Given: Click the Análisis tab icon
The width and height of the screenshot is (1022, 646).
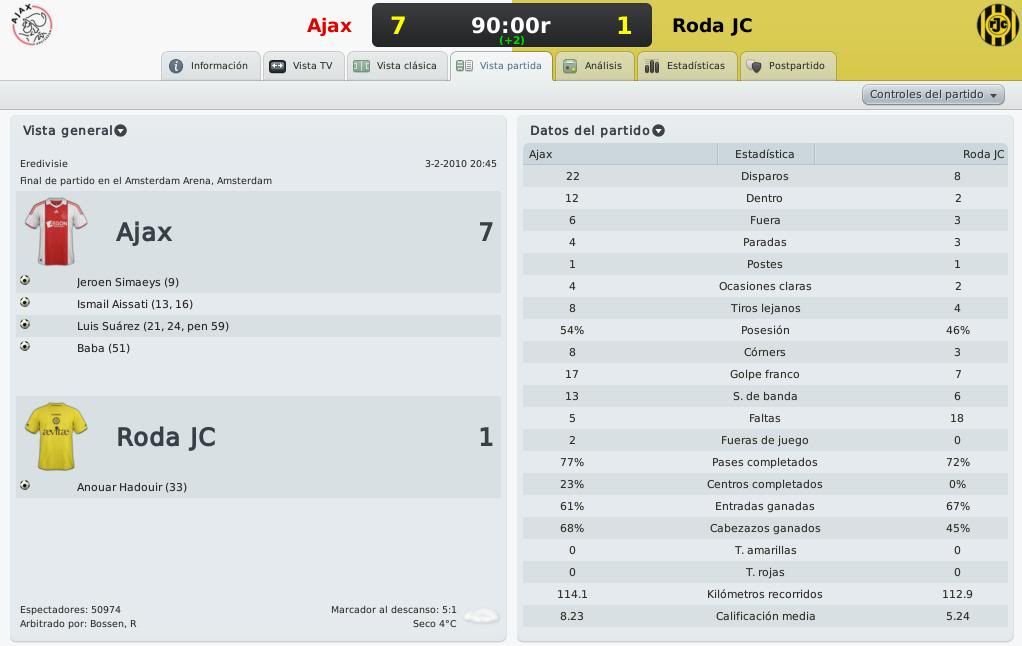Looking at the screenshot, I should [x=570, y=66].
